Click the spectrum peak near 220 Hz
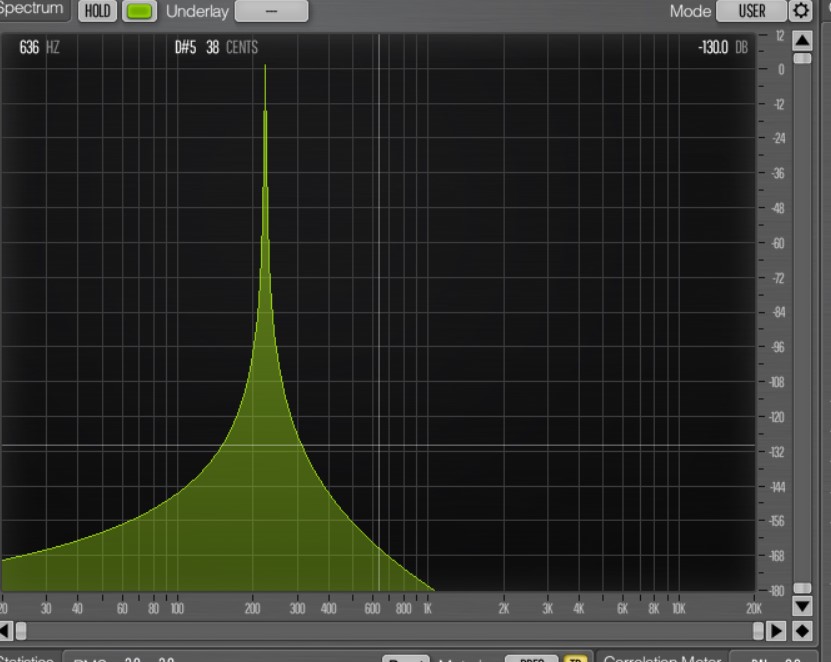This screenshot has width=831, height=662. tap(266, 68)
